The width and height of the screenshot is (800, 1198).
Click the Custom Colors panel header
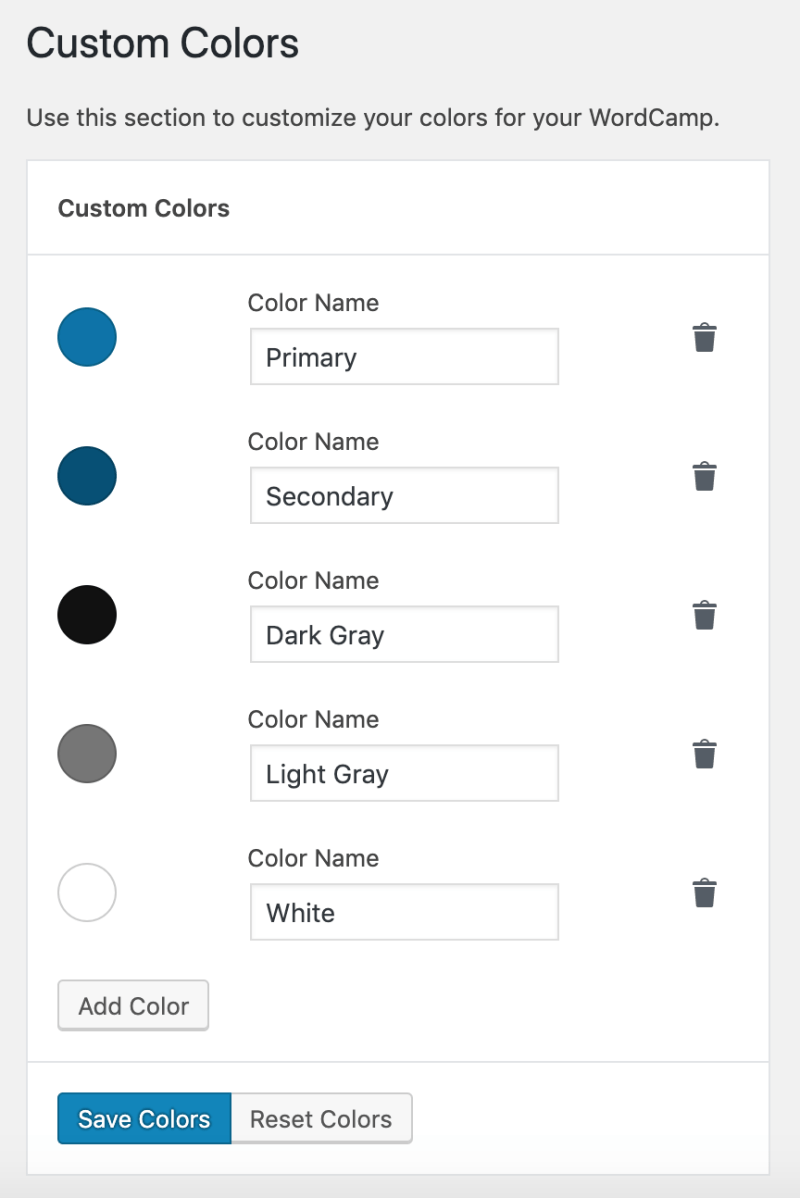(x=144, y=208)
